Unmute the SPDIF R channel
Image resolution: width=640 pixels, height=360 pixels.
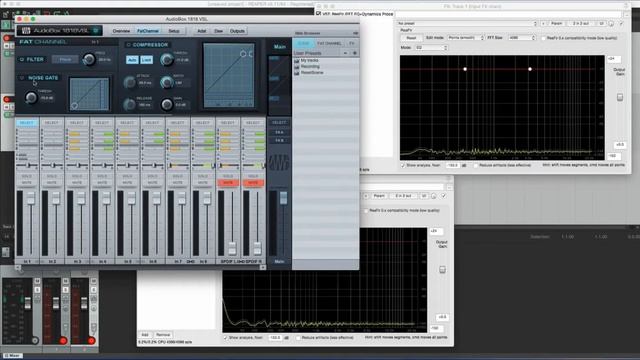(253, 183)
